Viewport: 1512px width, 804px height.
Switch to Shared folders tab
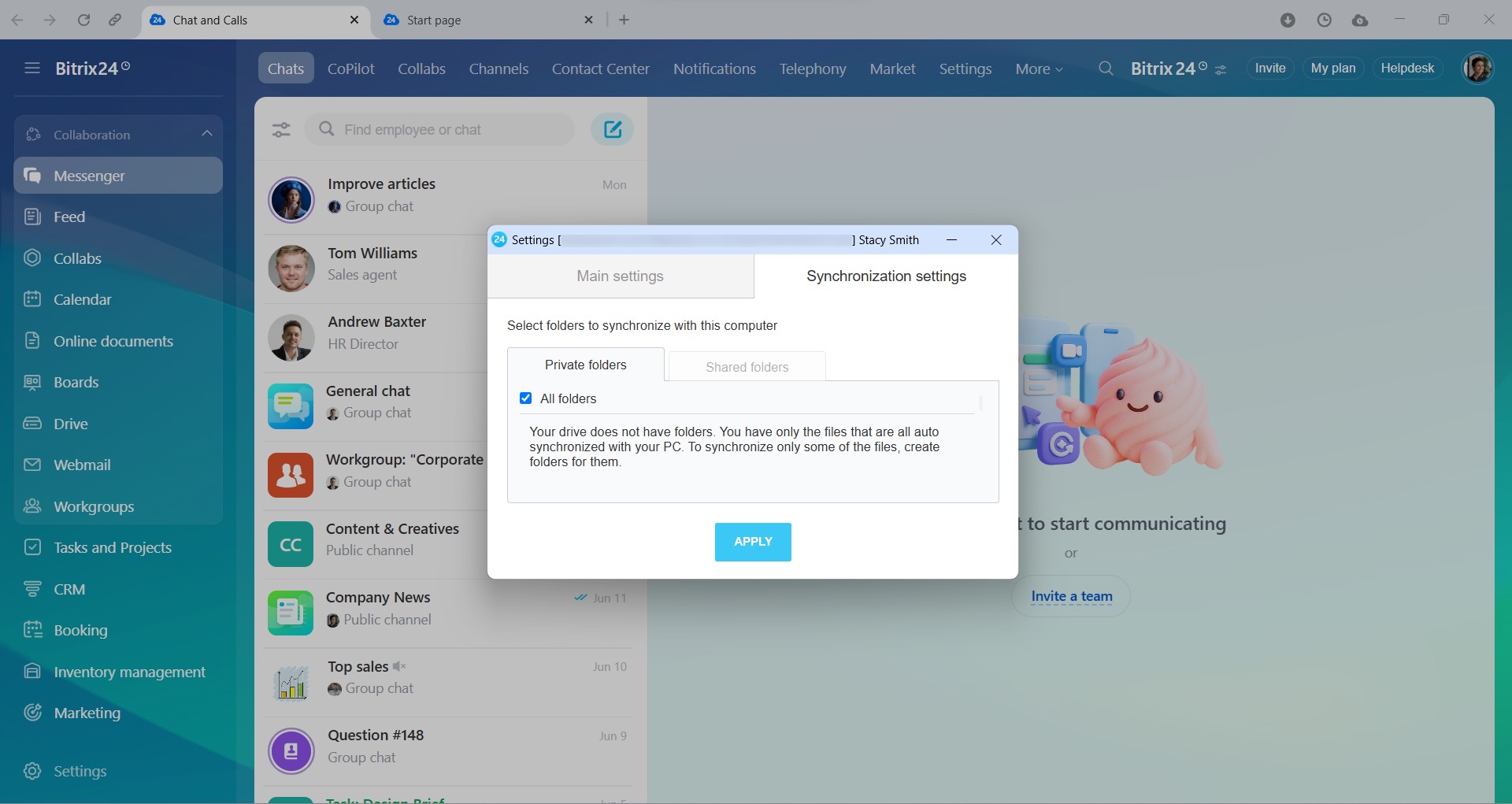(747, 367)
